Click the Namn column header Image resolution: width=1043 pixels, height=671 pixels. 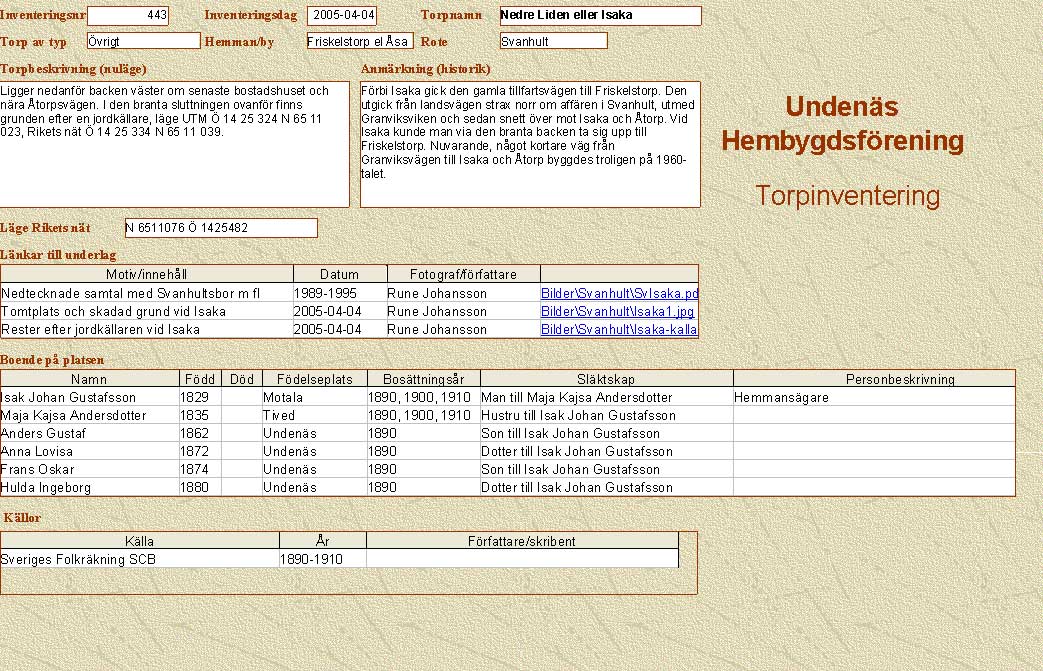click(x=90, y=380)
